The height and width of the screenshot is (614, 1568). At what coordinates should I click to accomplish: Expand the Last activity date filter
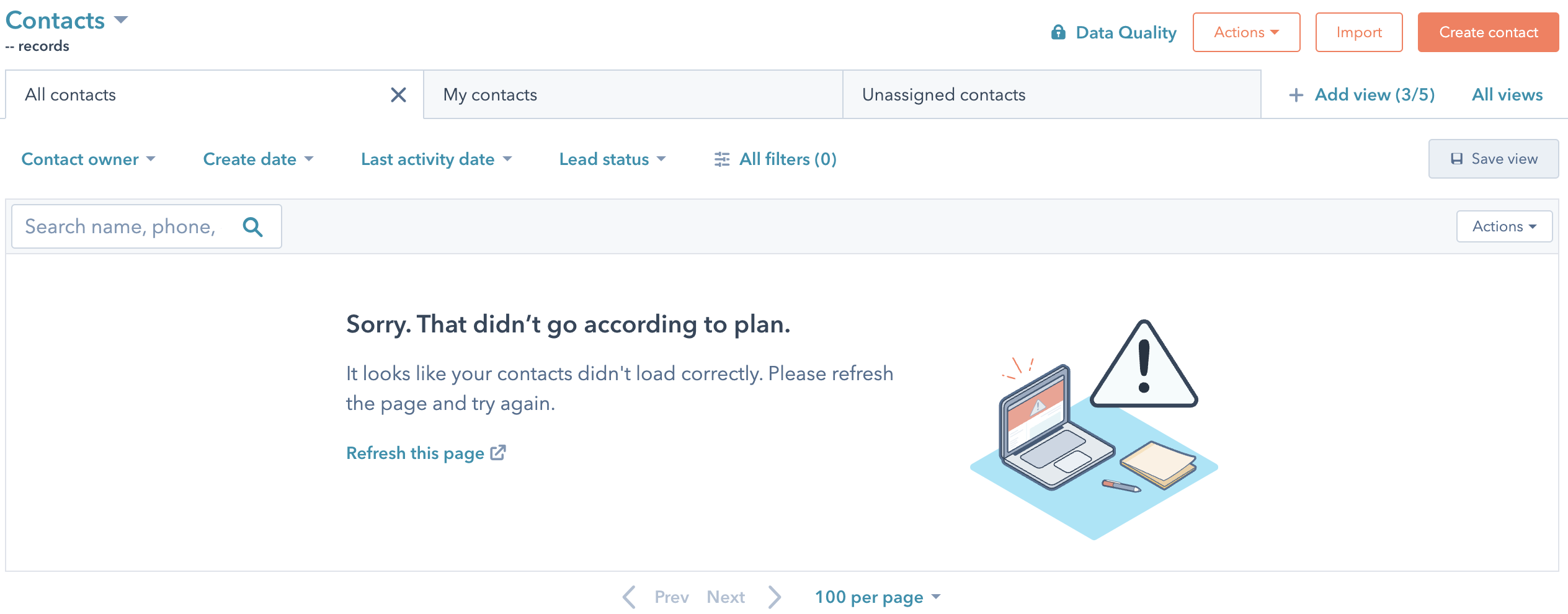436,159
